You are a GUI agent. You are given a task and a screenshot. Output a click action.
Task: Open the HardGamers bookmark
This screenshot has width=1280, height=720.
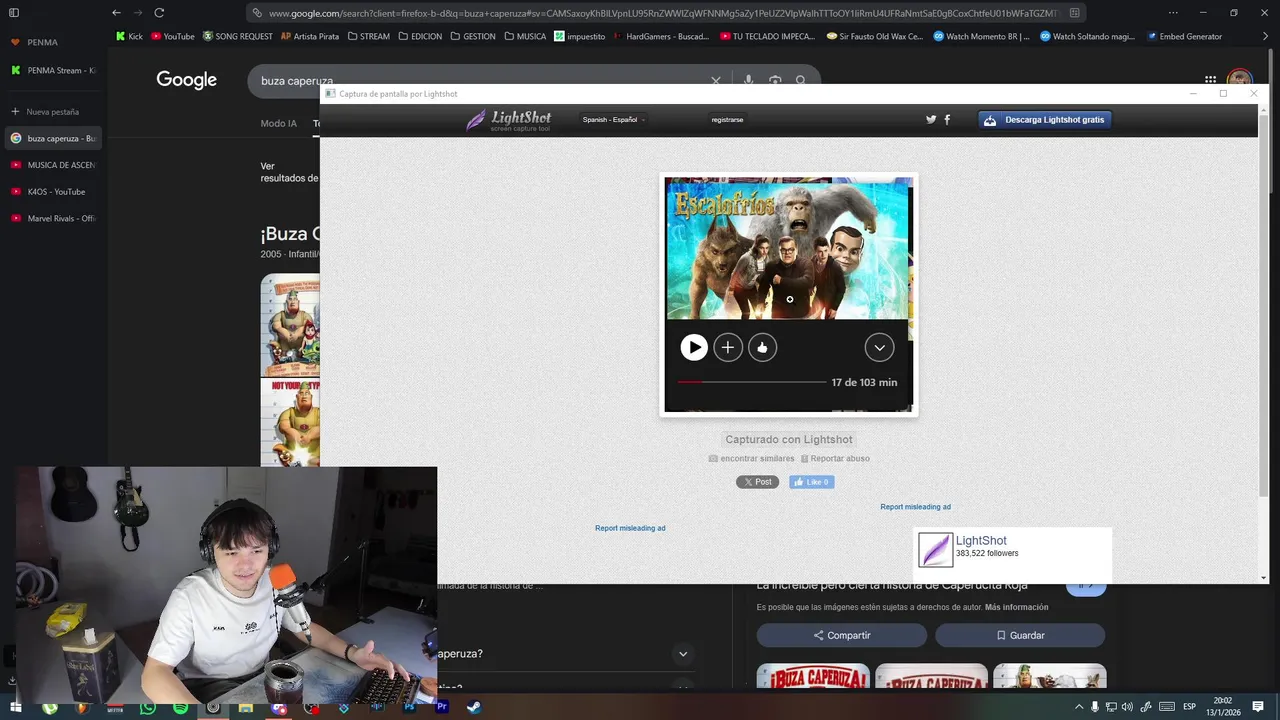661,36
